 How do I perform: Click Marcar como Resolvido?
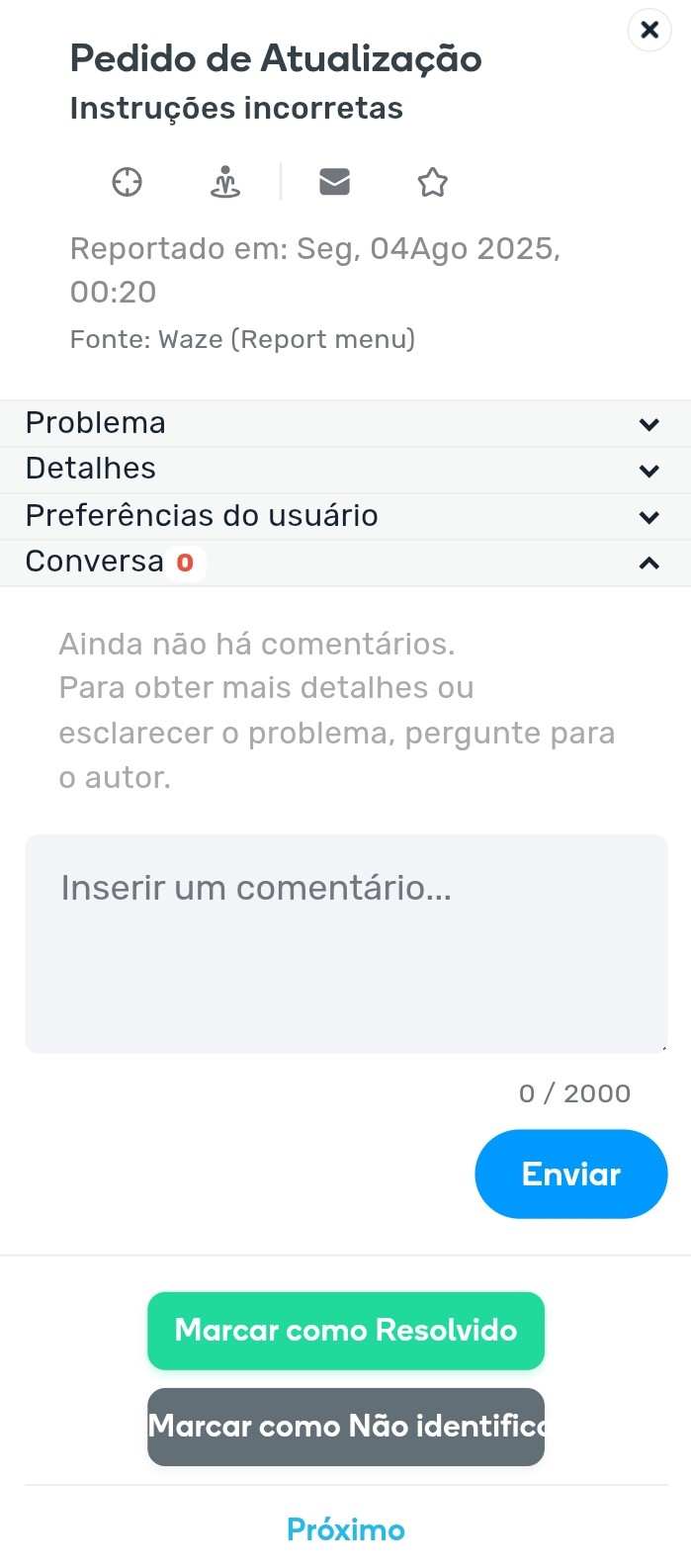click(346, 1331)
